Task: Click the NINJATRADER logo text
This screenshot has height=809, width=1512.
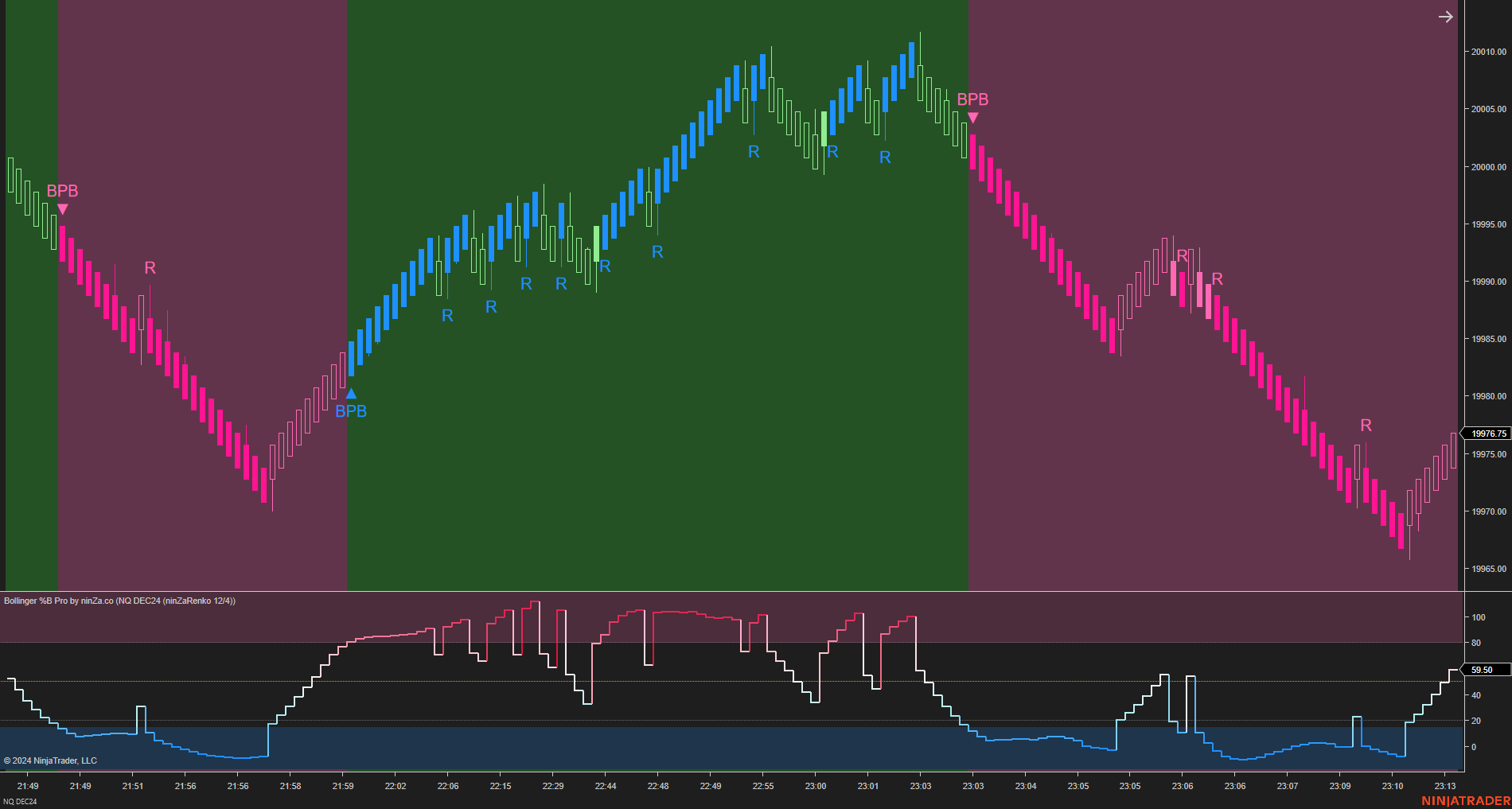Action: coord(1466,800)
